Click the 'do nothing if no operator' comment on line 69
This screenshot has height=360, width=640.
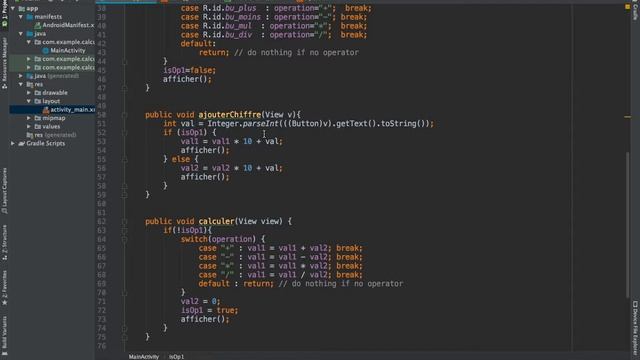point(341,284)
